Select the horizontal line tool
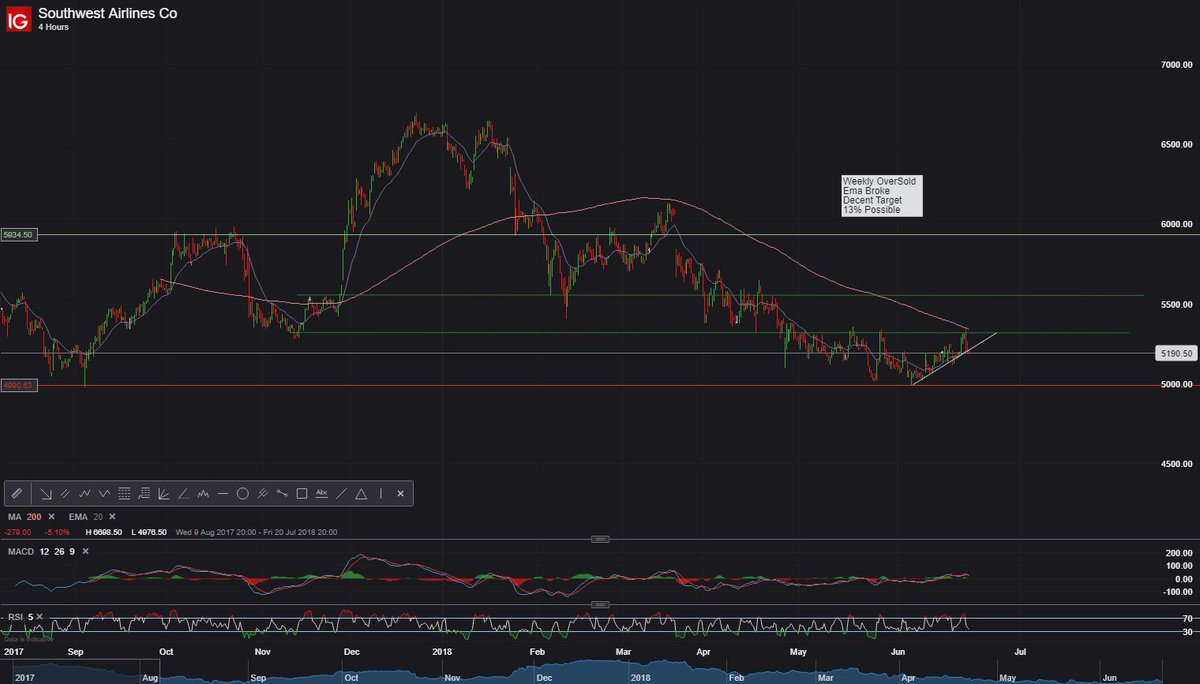Screen dimensions: 1200x684 click(x=222, y=494)
